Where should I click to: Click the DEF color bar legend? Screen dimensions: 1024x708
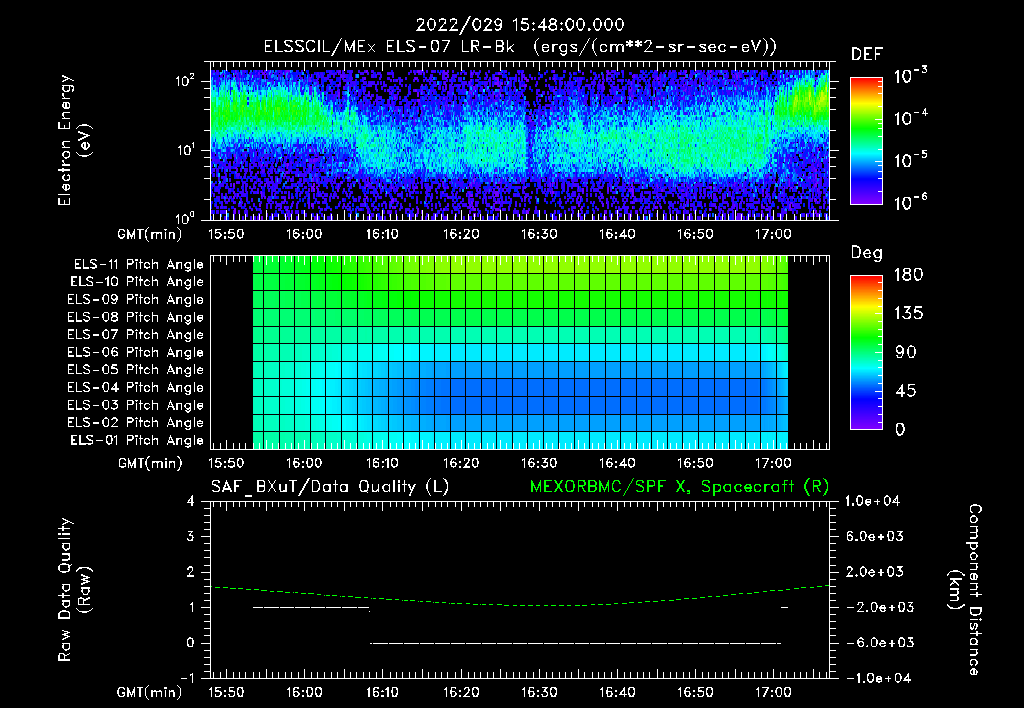pos(866,141)
